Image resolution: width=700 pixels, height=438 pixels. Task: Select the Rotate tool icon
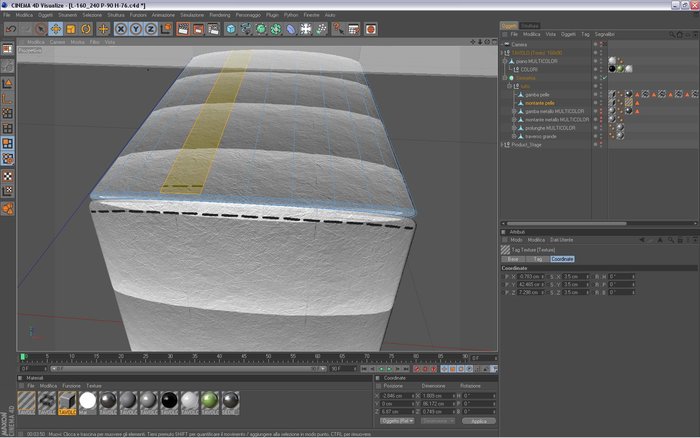(x=86, y=29)
